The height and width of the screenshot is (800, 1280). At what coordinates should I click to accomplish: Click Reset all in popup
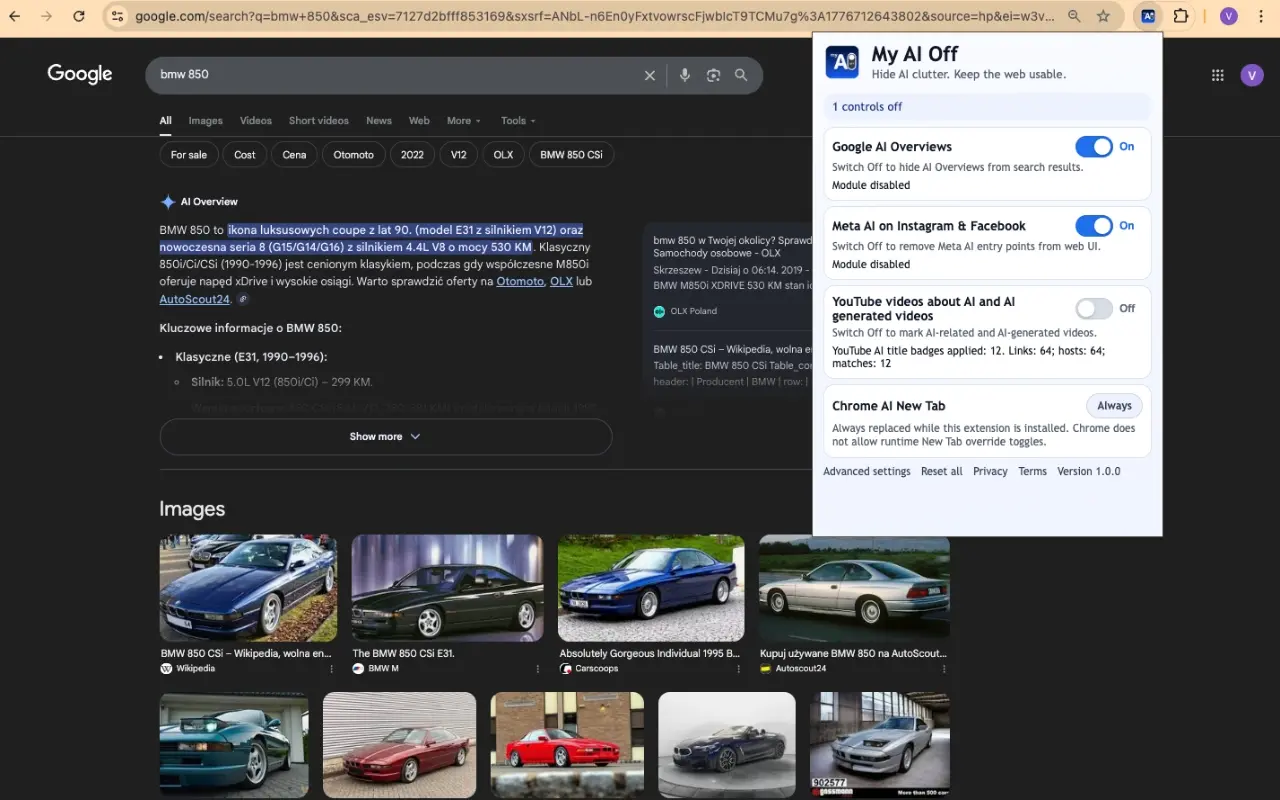pos(942,472)
